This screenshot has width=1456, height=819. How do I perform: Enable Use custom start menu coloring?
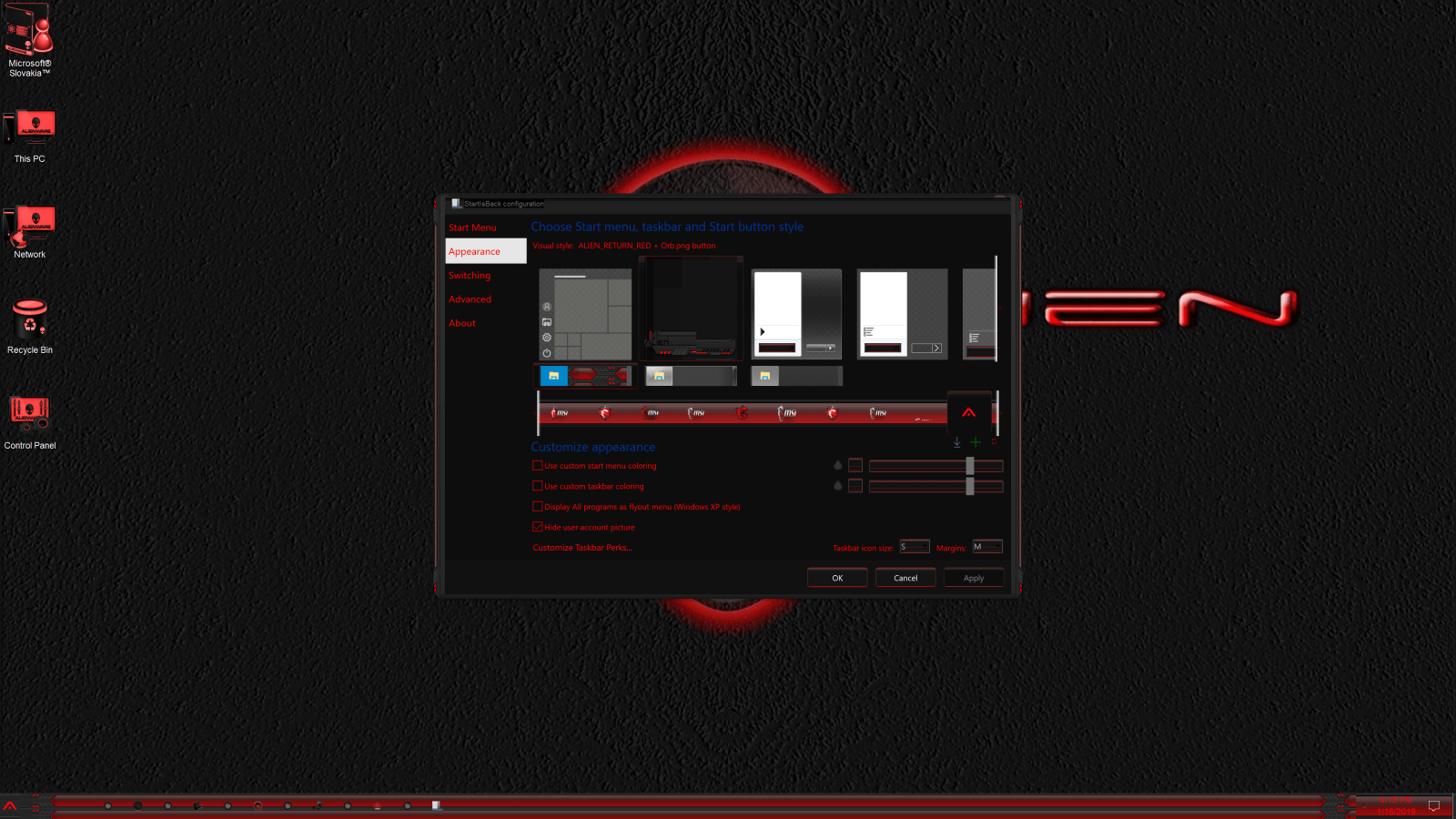(538, 465)
